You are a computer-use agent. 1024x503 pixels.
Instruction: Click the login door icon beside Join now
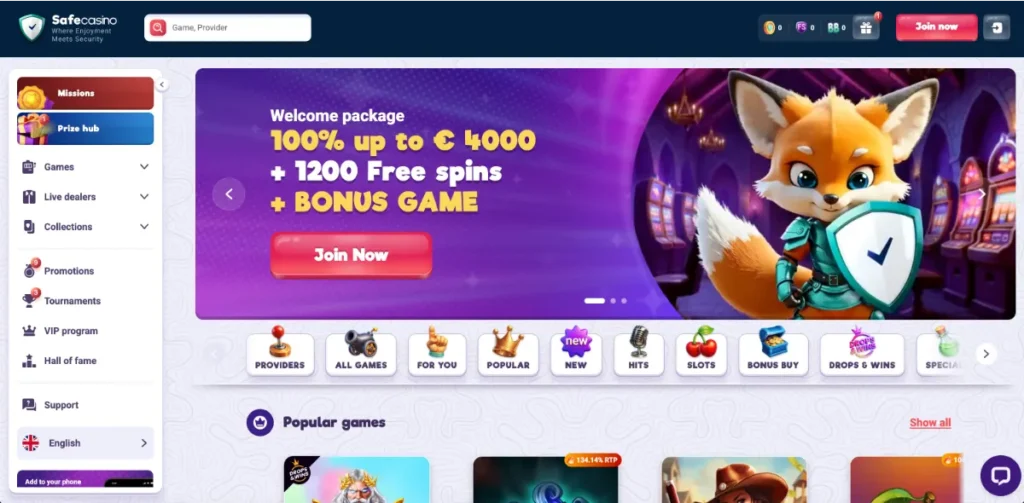coord(997,27)
